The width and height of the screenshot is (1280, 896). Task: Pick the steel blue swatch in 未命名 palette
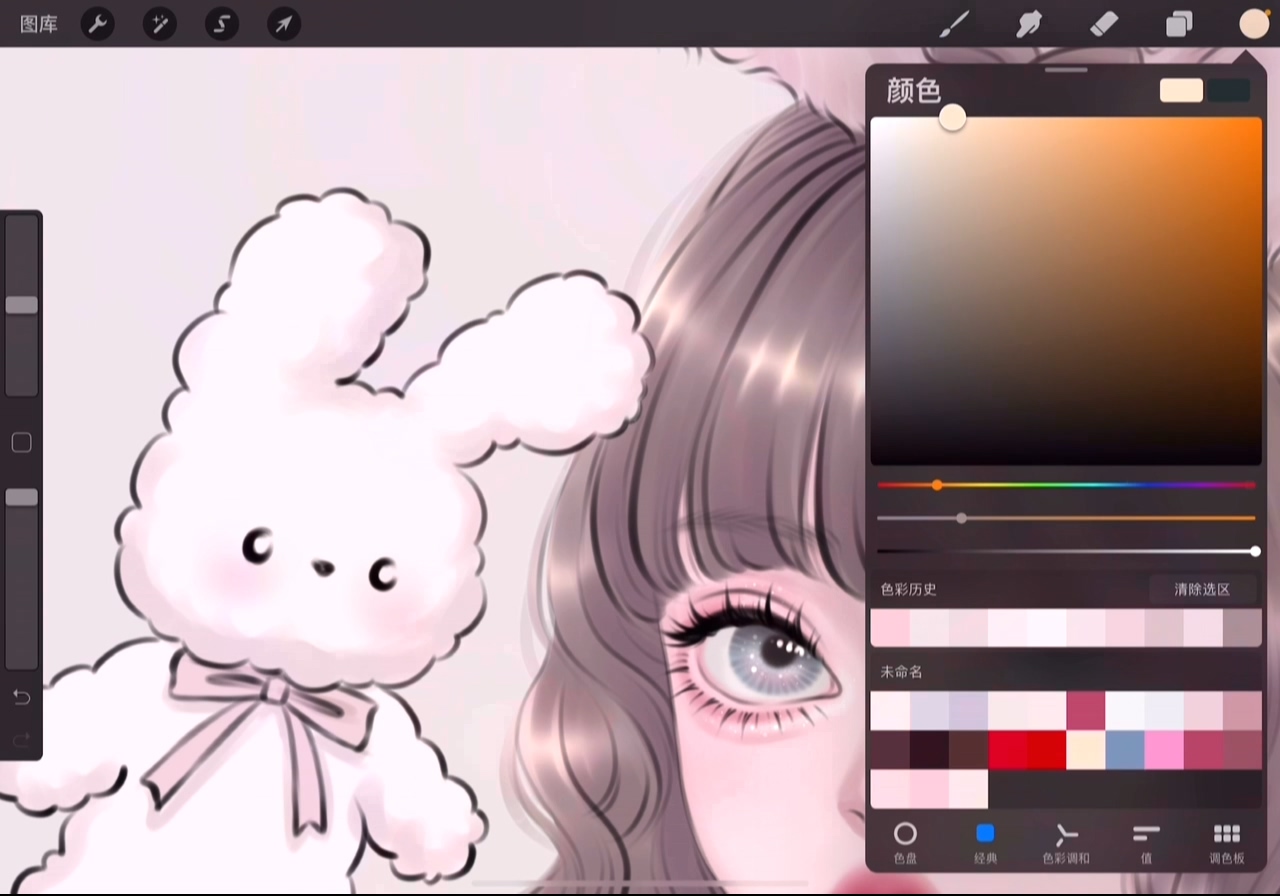1125,750
